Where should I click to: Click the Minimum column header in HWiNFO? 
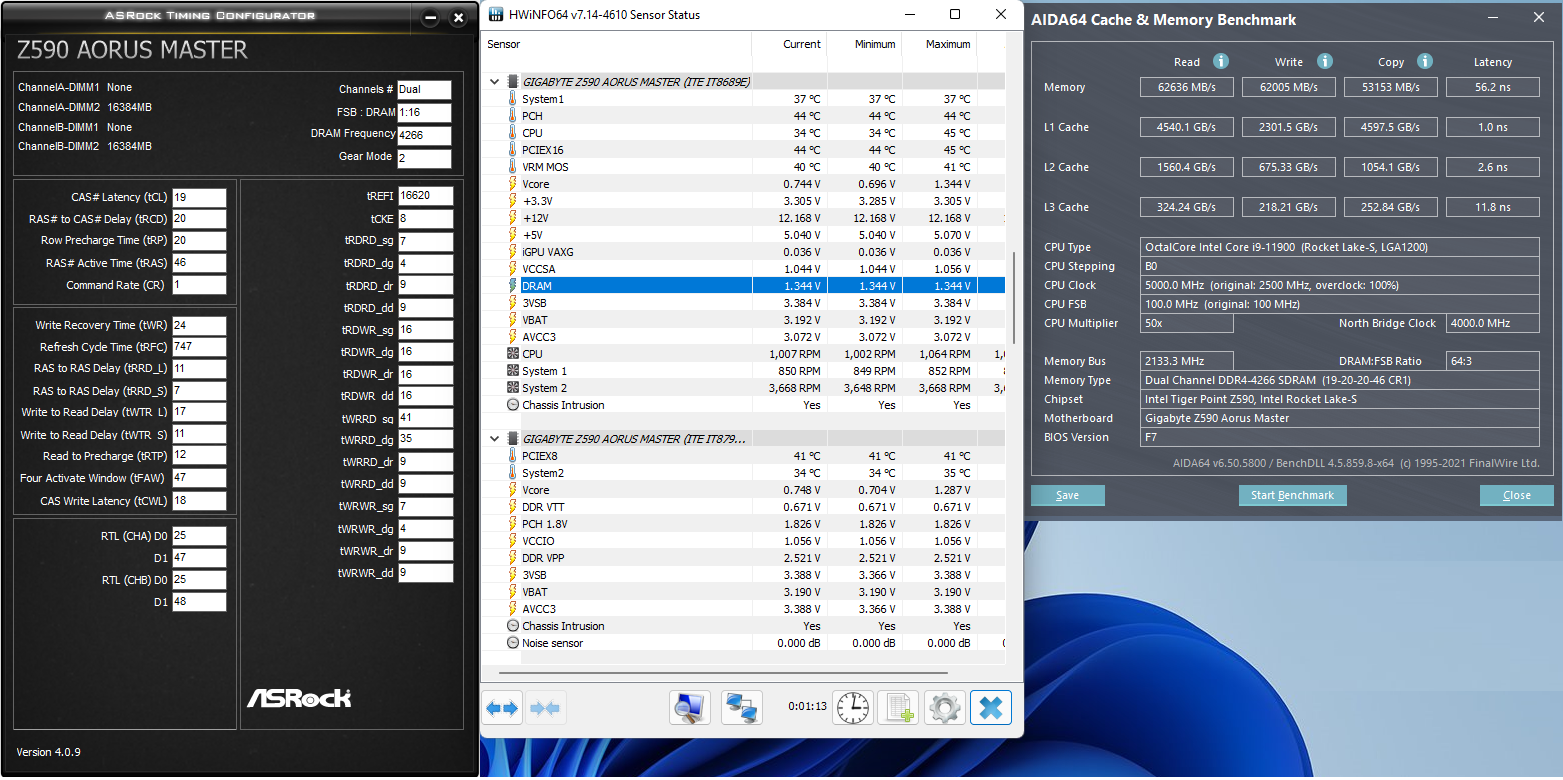click(x=864, y=44)
